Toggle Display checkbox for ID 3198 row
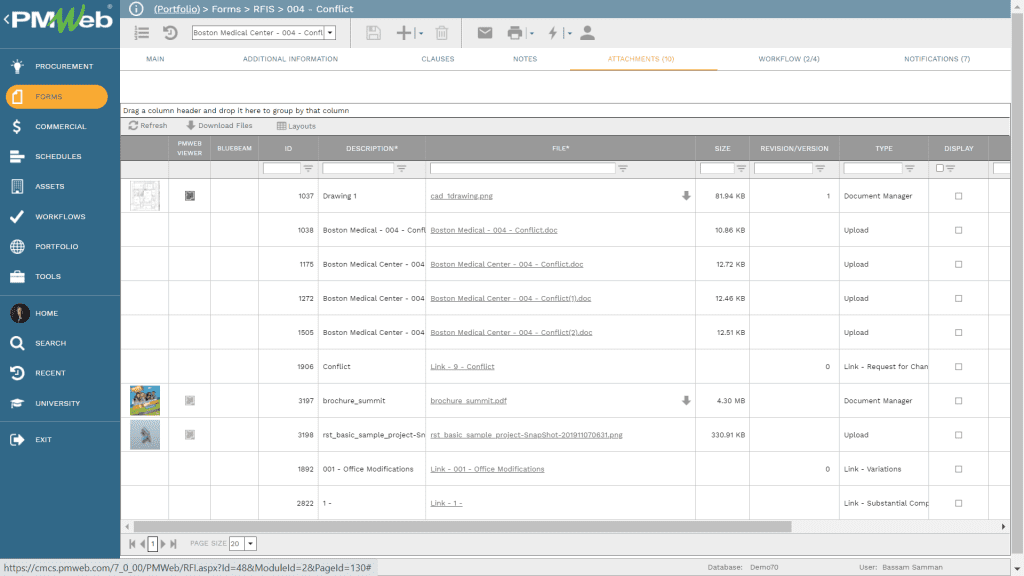Viewport: 1024px width, 576px height. (x=959, y=435)
